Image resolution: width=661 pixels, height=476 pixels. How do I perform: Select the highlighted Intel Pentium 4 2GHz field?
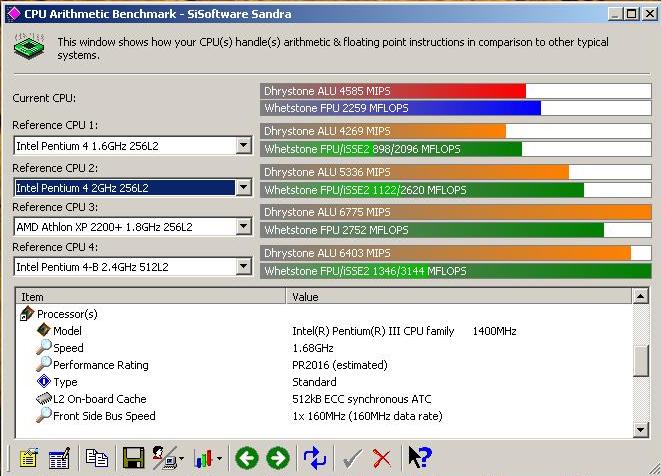[133, 187]
